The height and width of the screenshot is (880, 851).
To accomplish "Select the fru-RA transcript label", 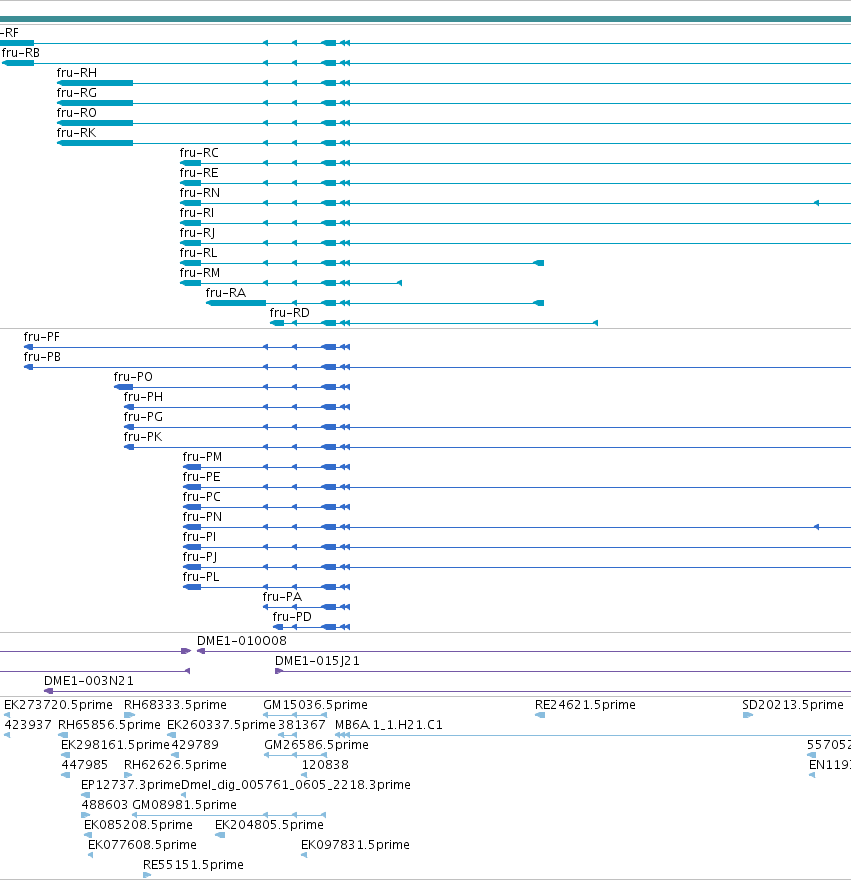I will tap(226, 293).
